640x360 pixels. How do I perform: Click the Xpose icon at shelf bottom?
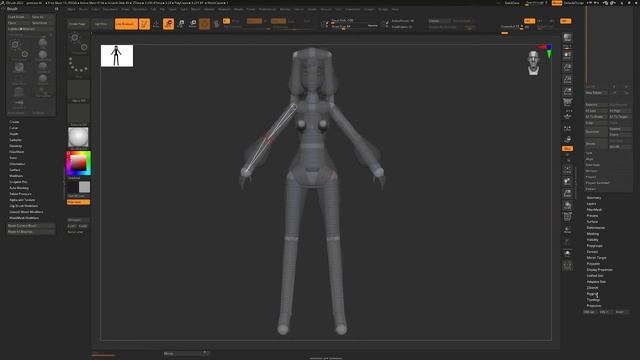567,266
